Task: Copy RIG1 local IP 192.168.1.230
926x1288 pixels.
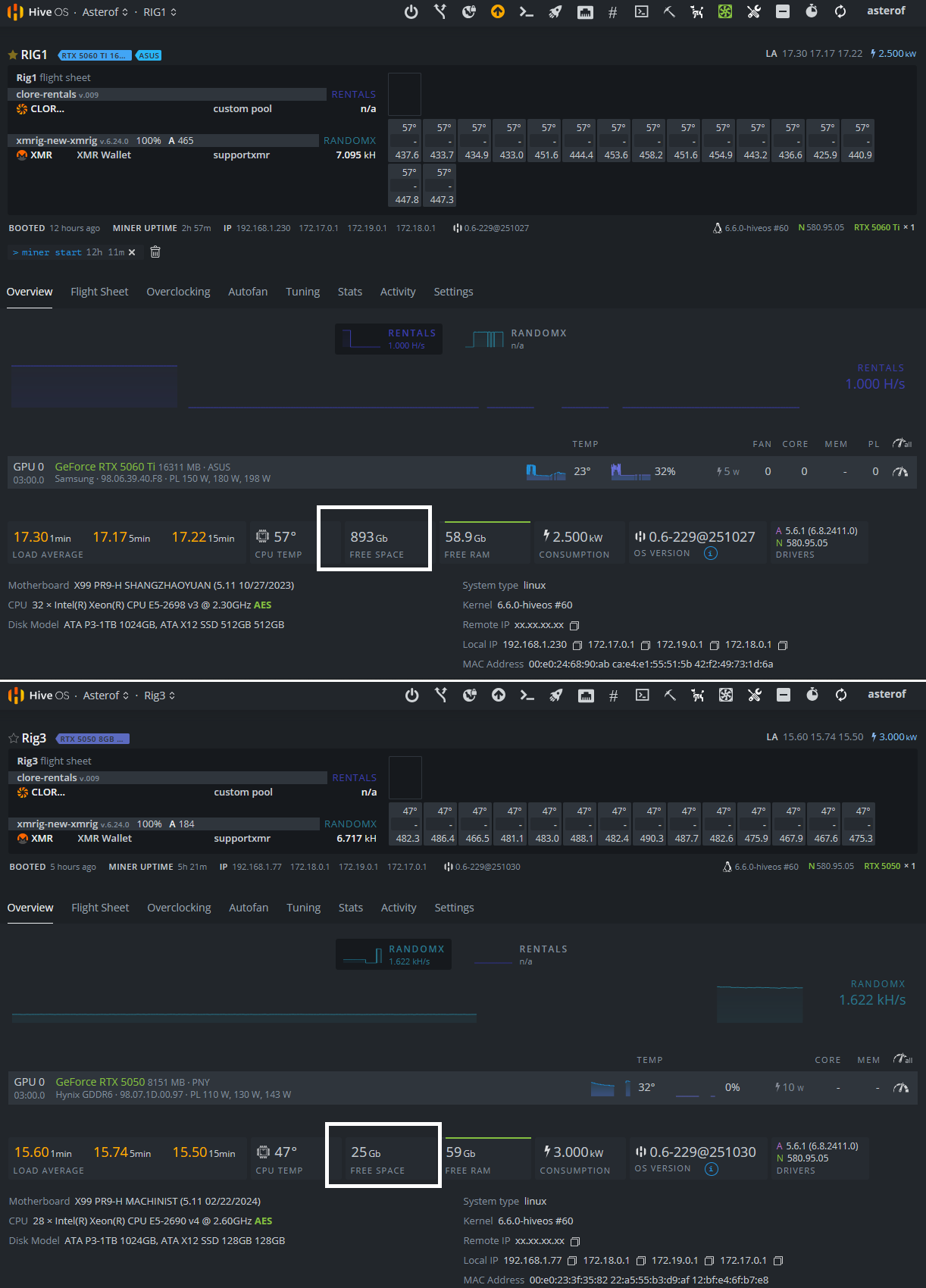Action: (577, 646)
